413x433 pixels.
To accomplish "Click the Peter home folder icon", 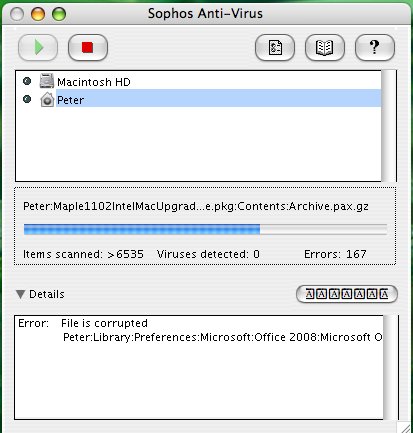I will (47, 99).
